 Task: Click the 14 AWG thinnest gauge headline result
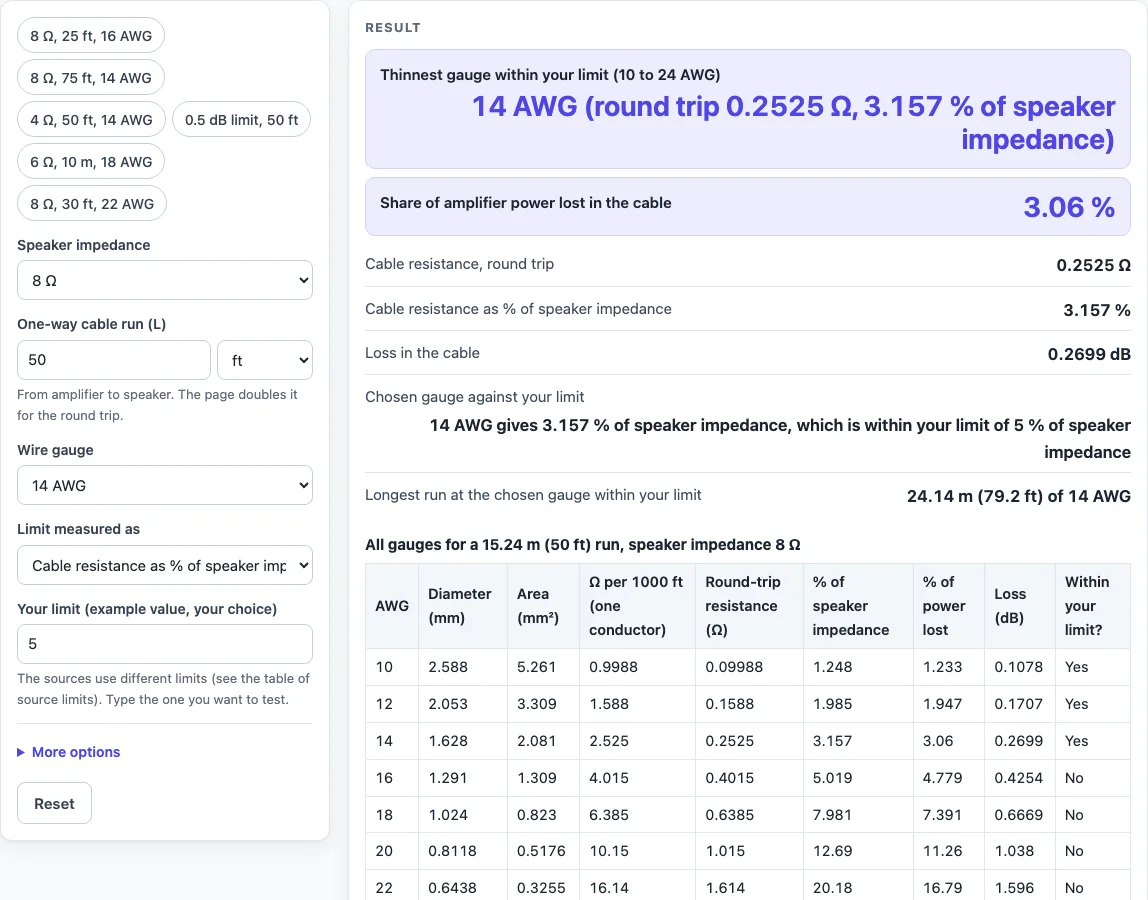793,123
